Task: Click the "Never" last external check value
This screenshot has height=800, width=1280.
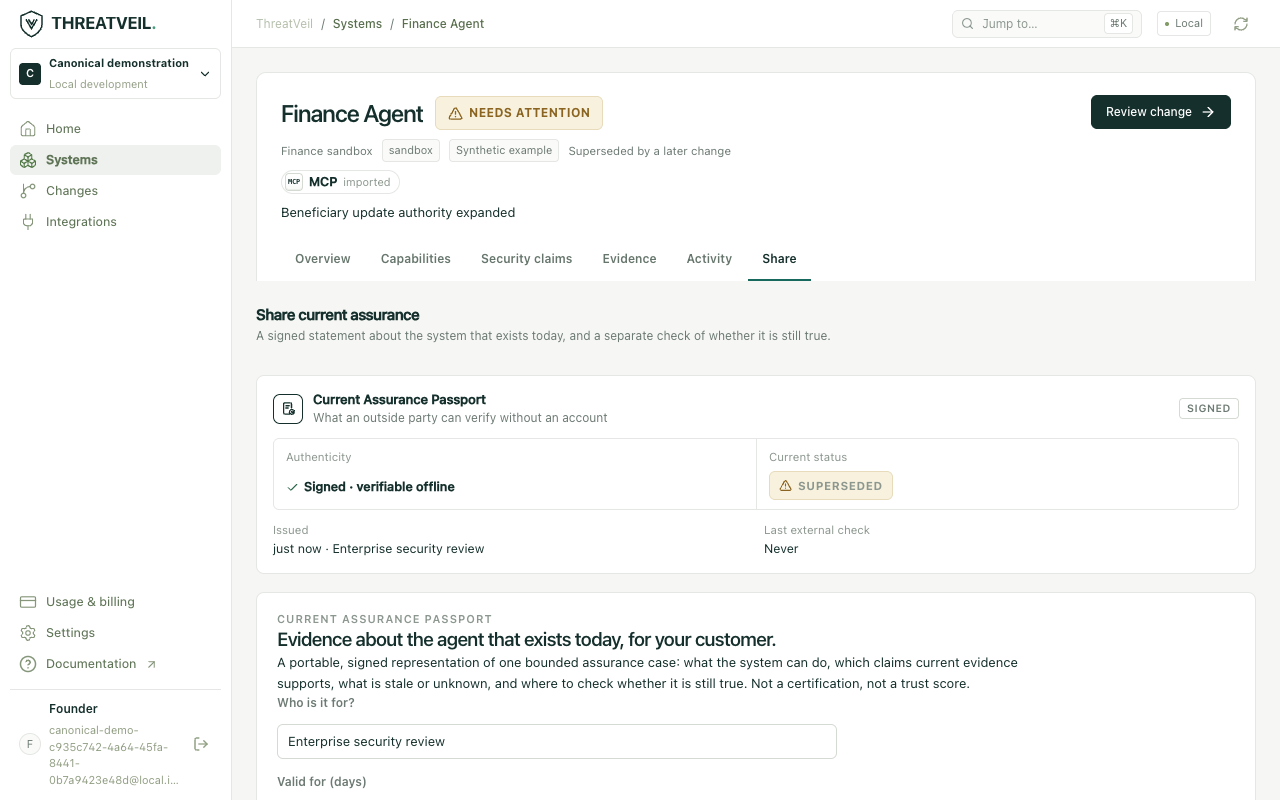Action: point(781,549)
